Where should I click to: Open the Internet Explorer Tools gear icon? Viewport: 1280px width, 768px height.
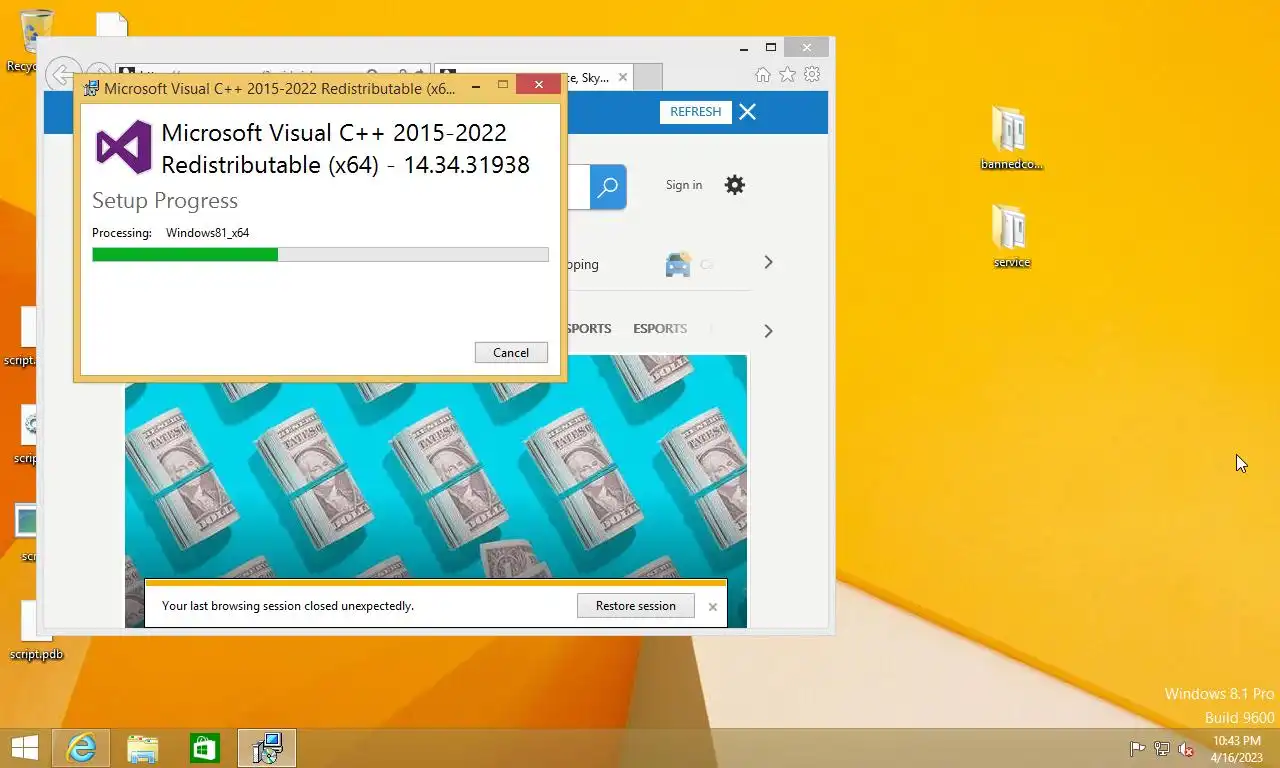point(812,75)
